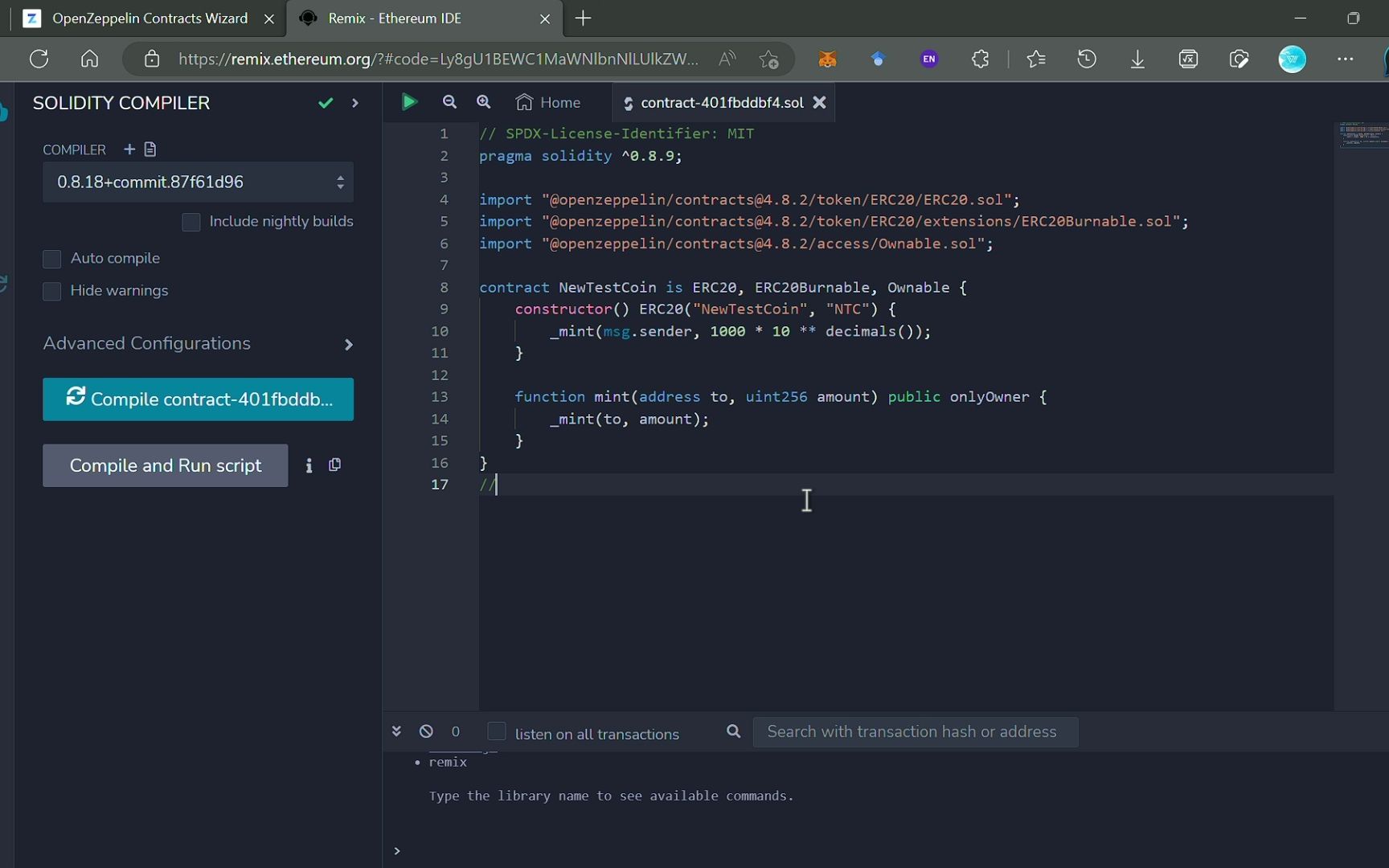Run script with the green play icon
This screenshot has height=868, width=1389.
(409, 102)
